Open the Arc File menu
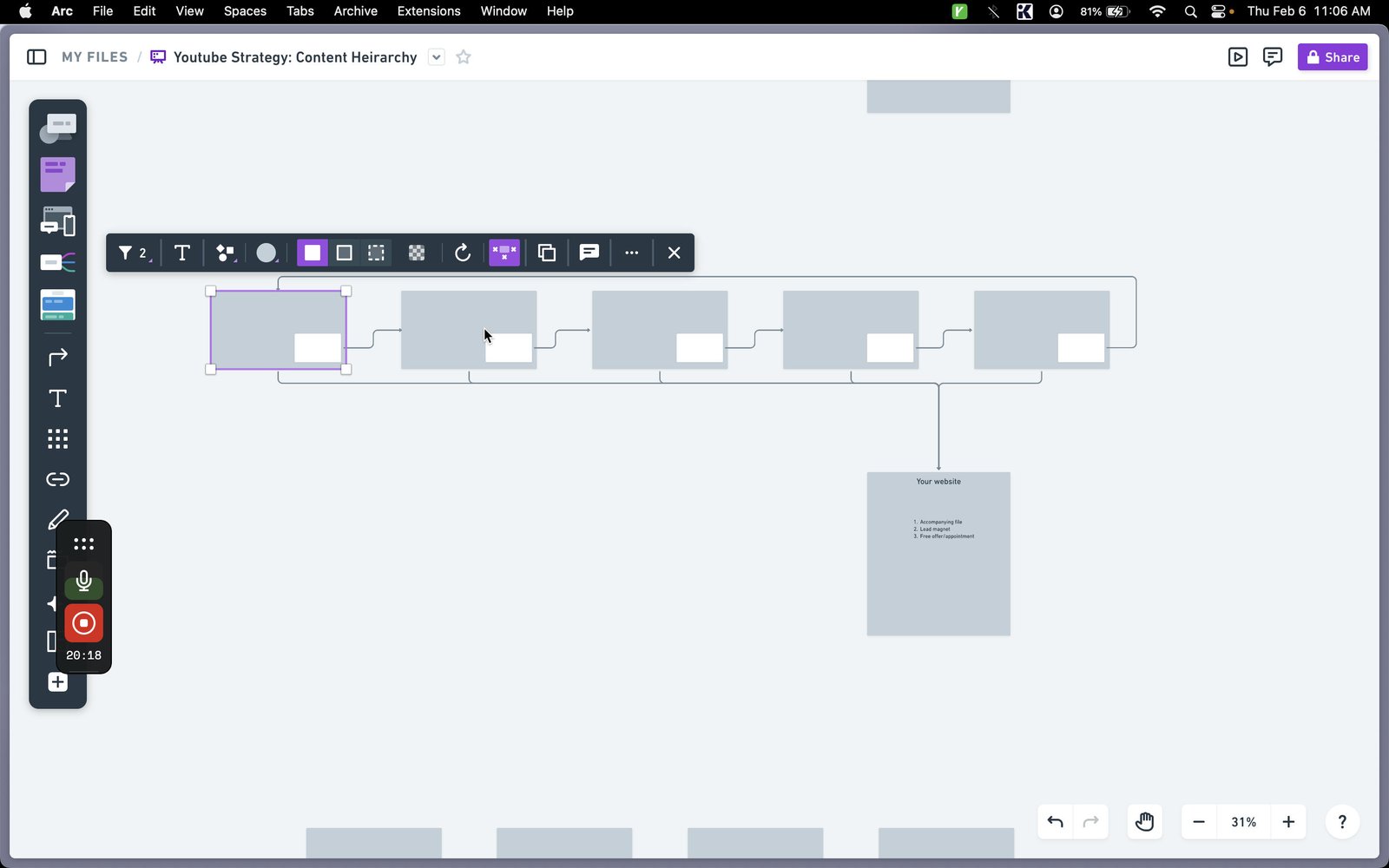1389x868 pixels. (x=102, y=11)
